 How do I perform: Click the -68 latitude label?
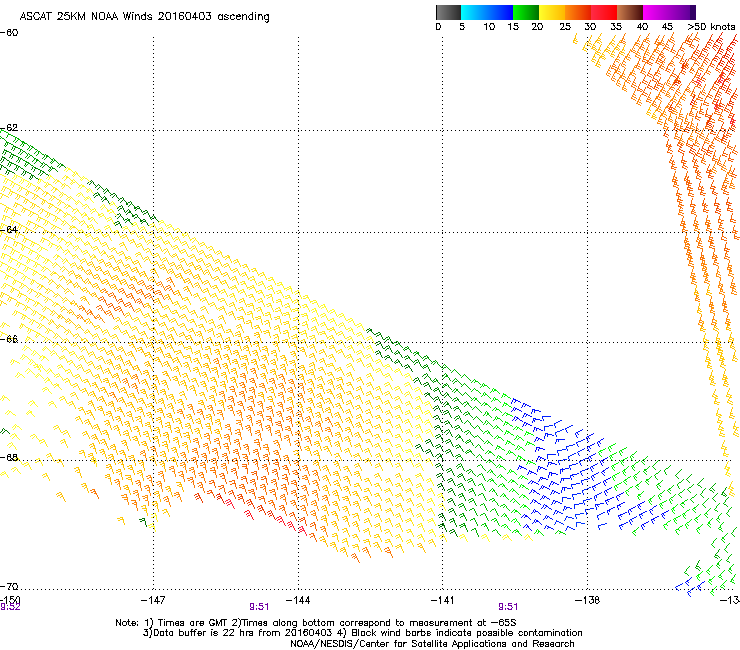point(9,457)
